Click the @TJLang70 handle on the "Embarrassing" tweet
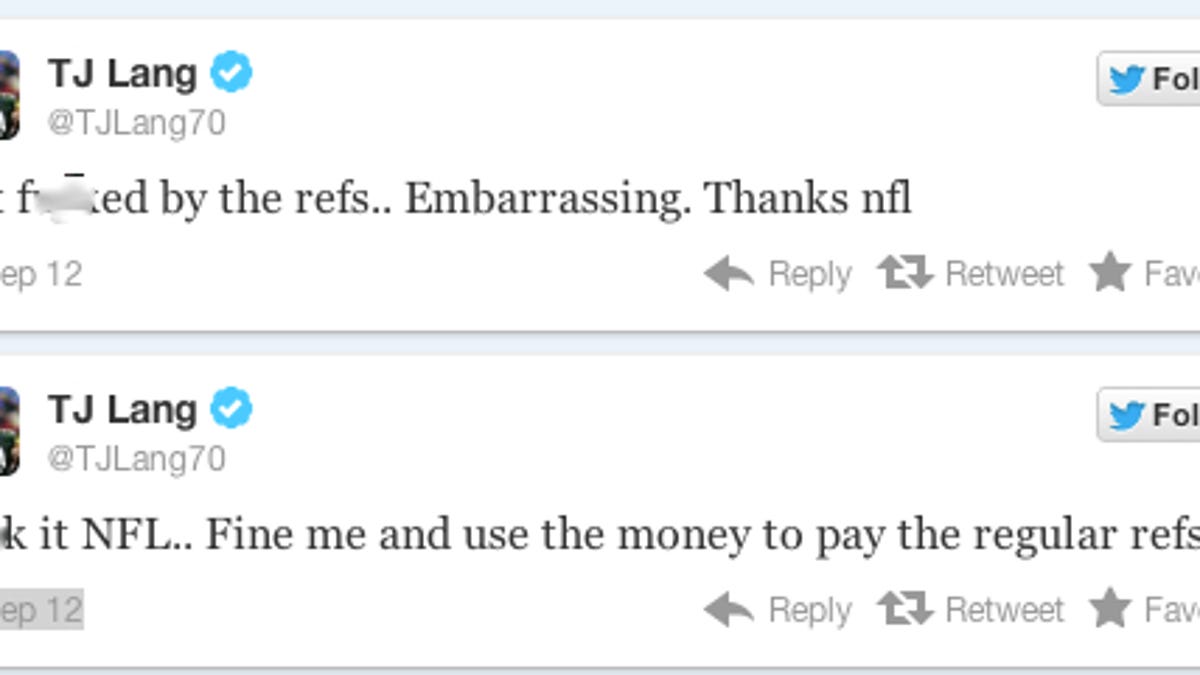The height and width of the screenshot is (675, 1200). 136,123
